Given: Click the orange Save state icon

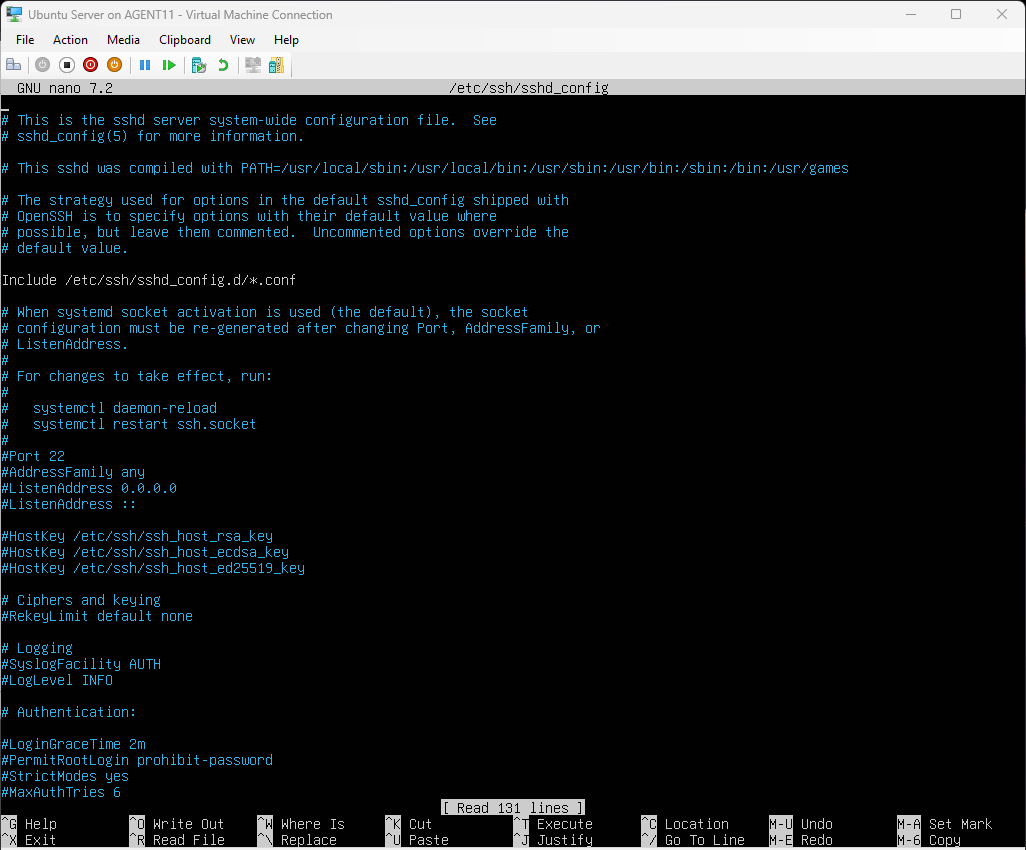Looking at the screenshot, I should point(115,65).
